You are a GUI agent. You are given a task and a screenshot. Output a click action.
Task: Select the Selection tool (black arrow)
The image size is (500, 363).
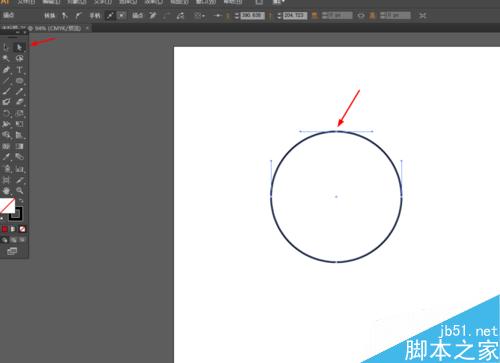tap(6, 47)
